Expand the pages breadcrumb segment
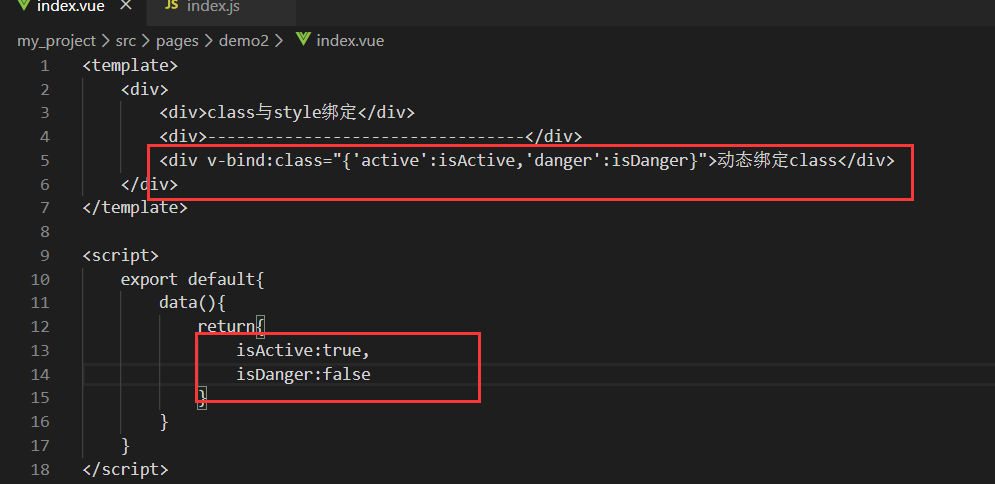Viewport: 995px width, 484px height. 180,41
